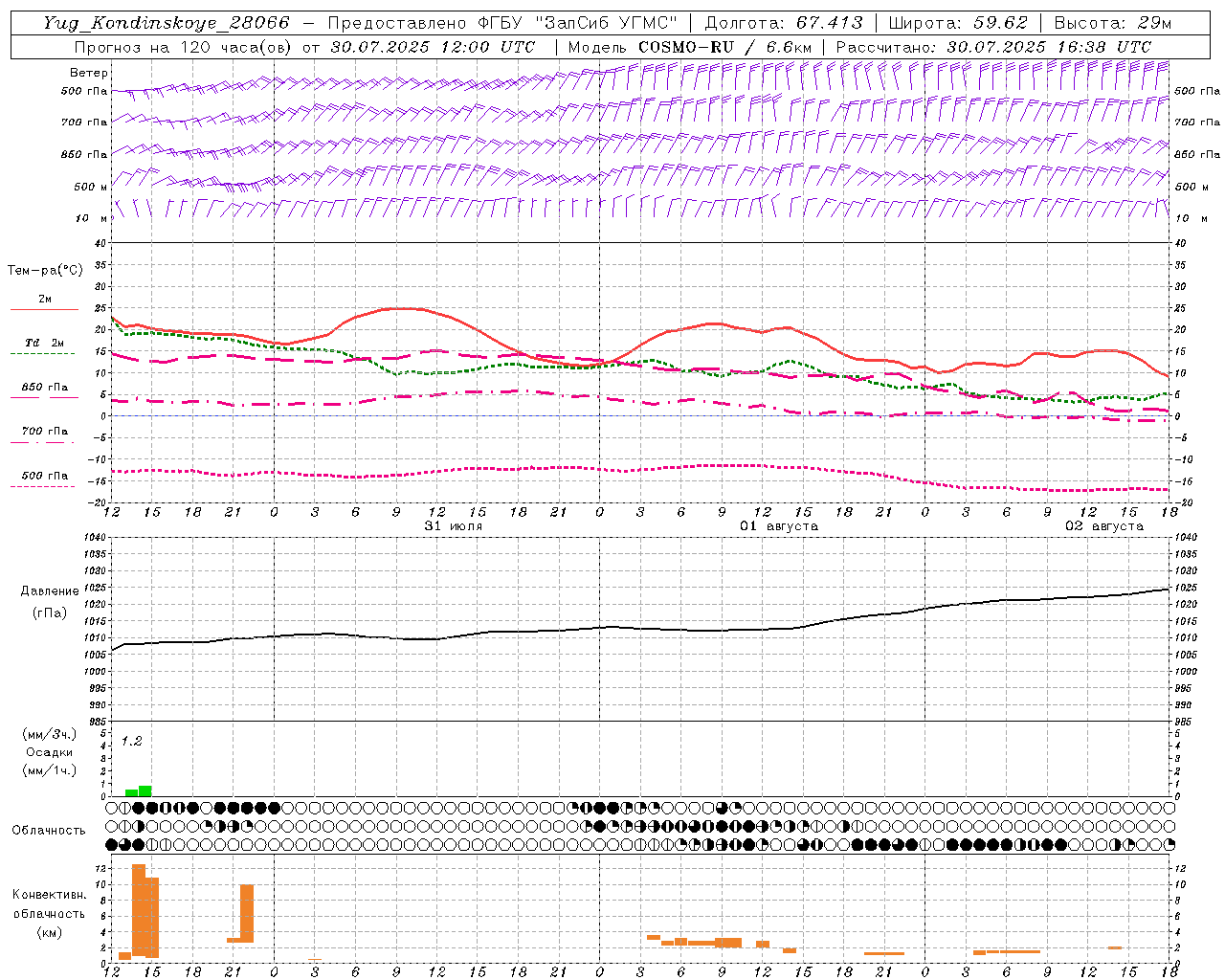This screenshot has width=1225, height=980.
Task: Click the 1.2 precipitation total value
Action: tap(131, 741)
